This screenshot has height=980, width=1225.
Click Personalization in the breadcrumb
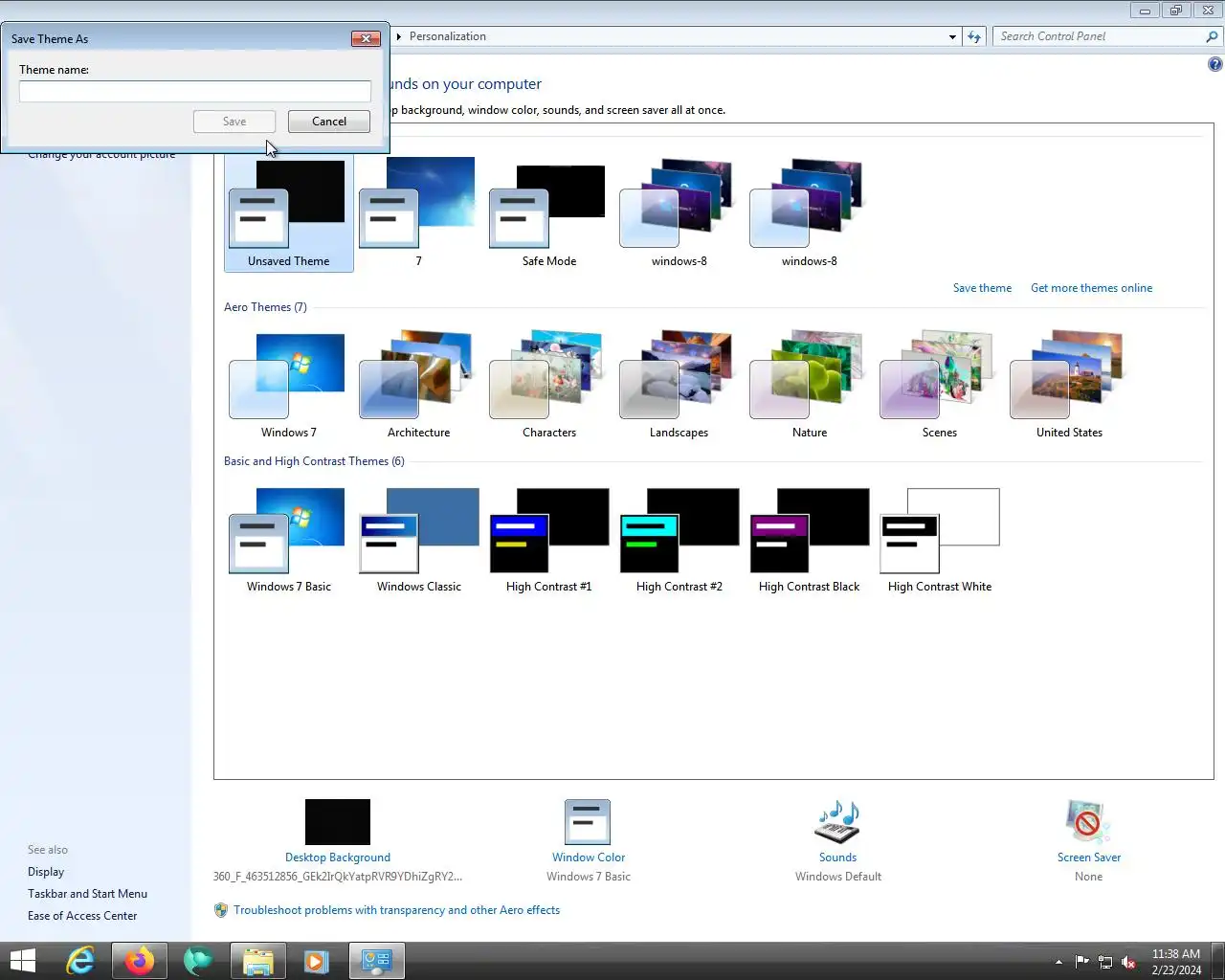click(x=448, y=36)
